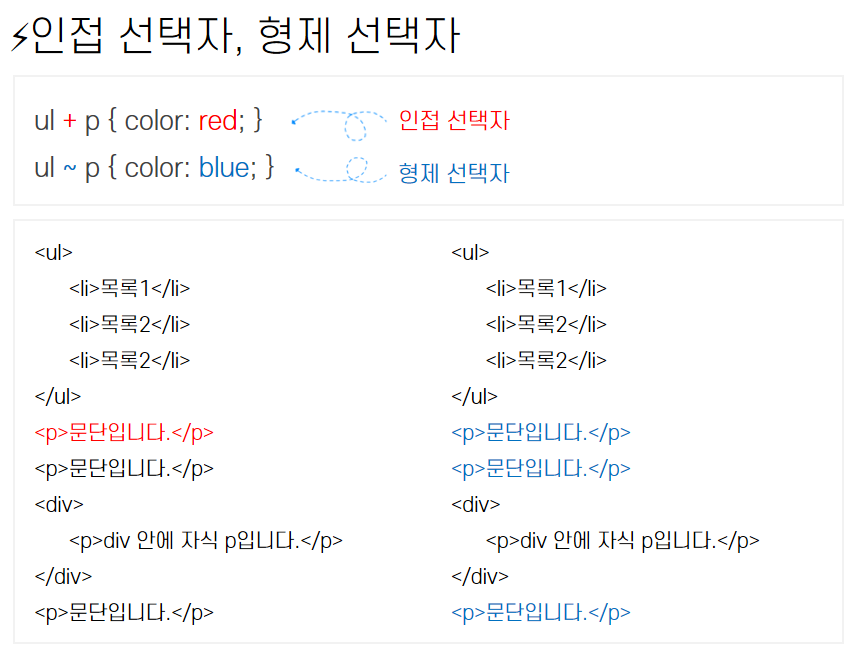Click the lightning bolt icon in the title
The width and height of the screenshot is (859, 654).
pos(20,38)
